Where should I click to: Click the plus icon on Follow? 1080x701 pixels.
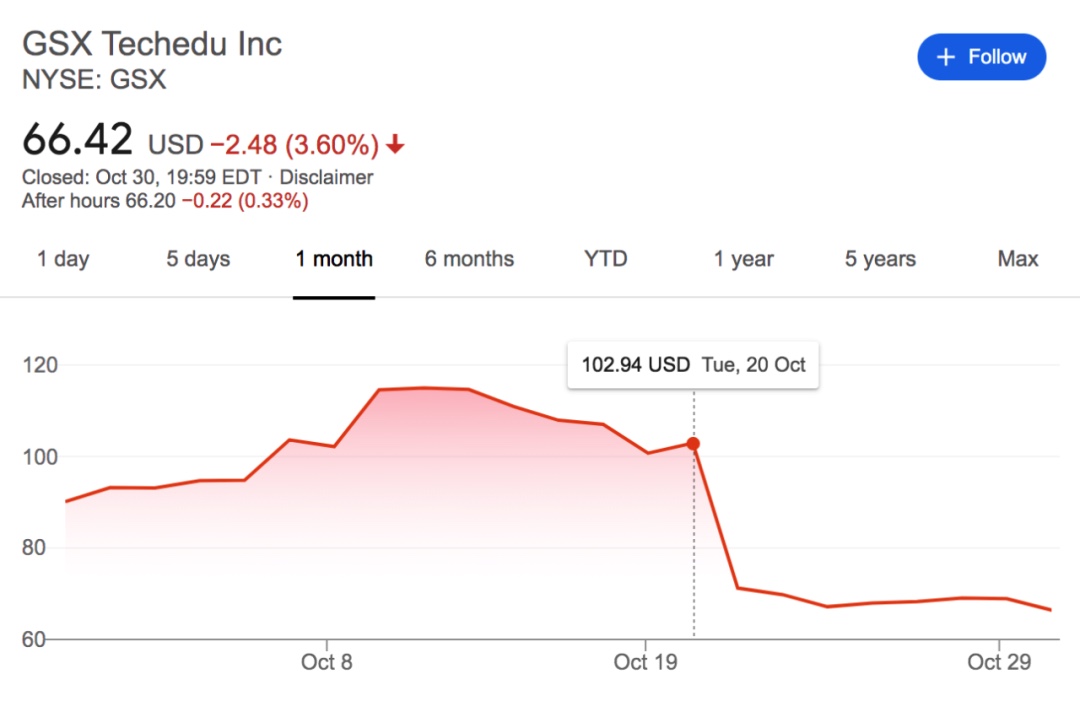[946, 57]
